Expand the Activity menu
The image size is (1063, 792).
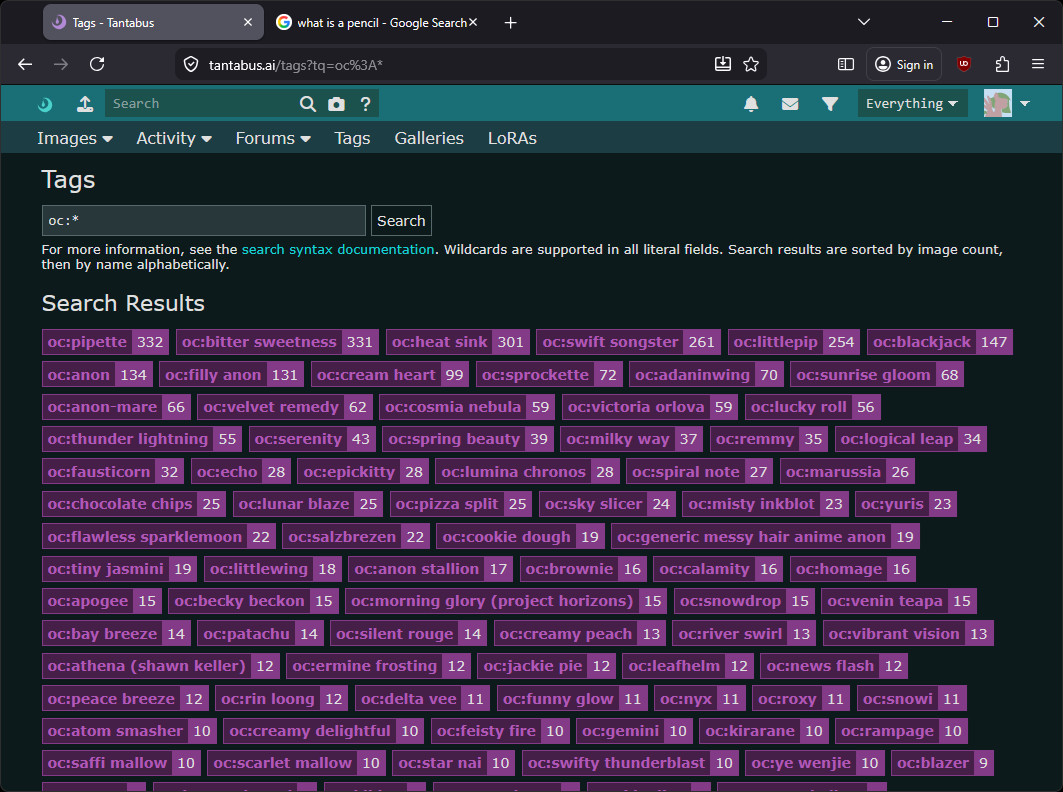174,138
